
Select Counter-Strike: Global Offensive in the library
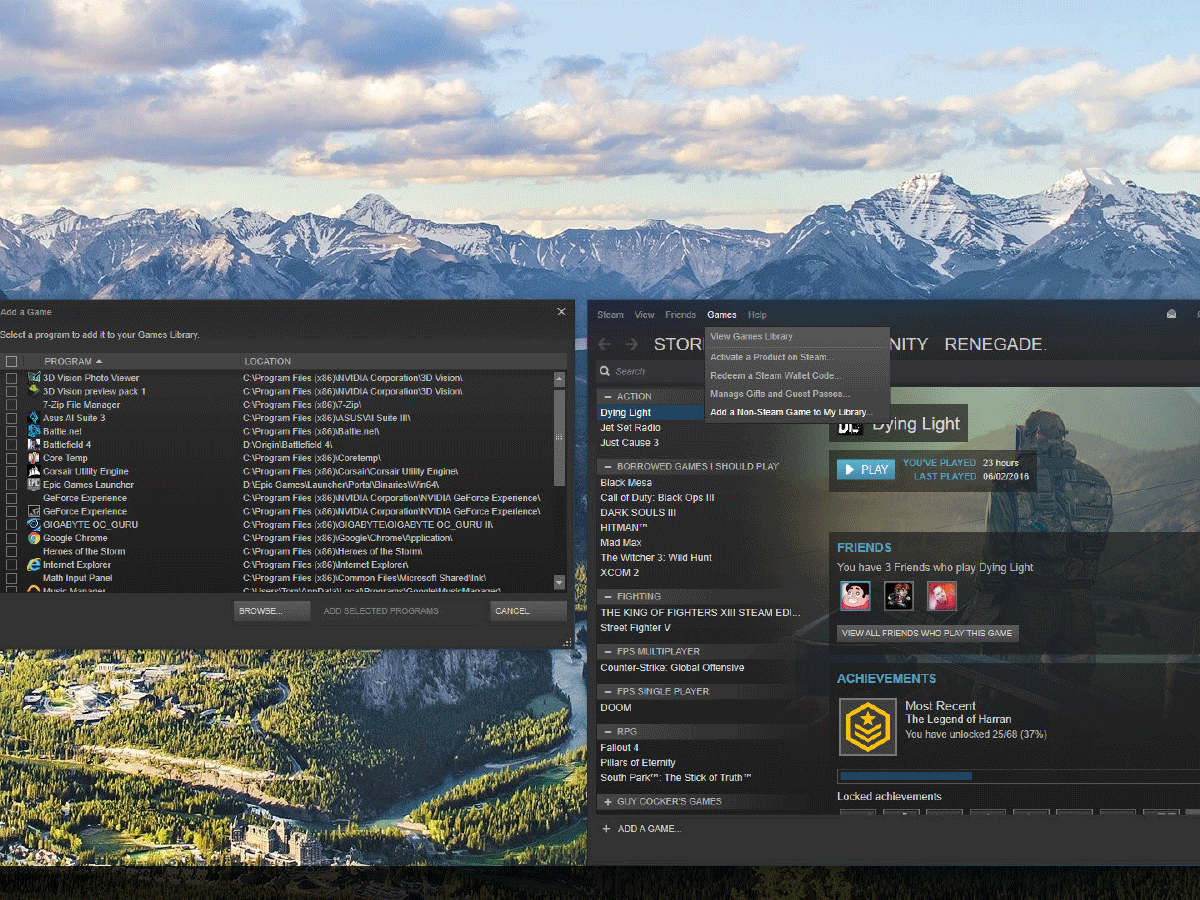(672, 668)
